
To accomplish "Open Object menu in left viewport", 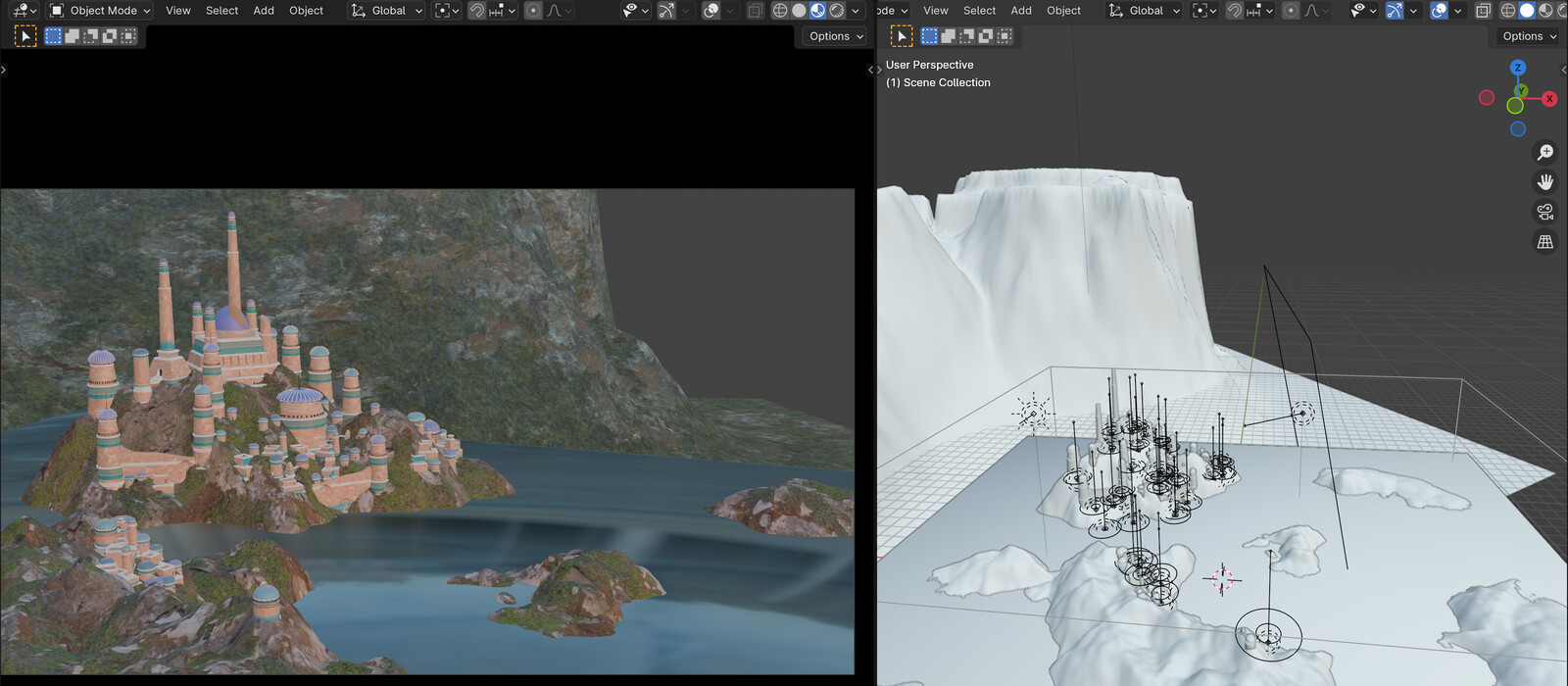I will click(306, 11).
